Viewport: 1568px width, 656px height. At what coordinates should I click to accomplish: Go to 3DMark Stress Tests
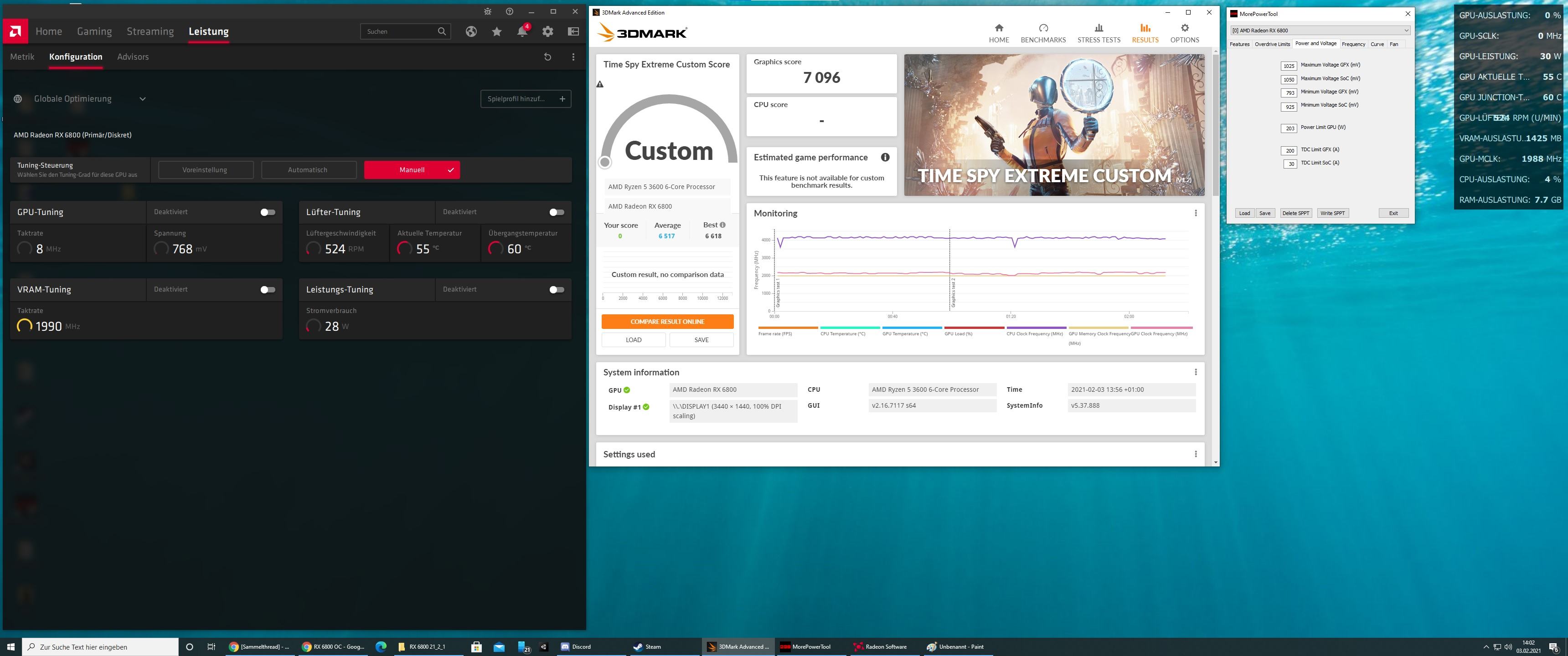pos(1098,33)
